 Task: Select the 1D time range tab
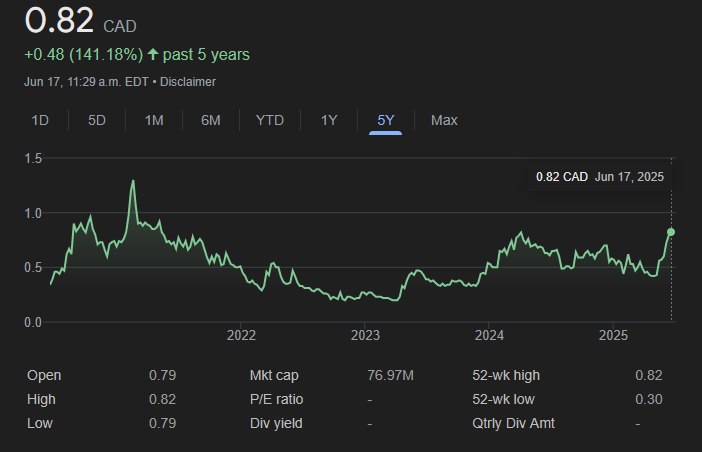(40, 120)
